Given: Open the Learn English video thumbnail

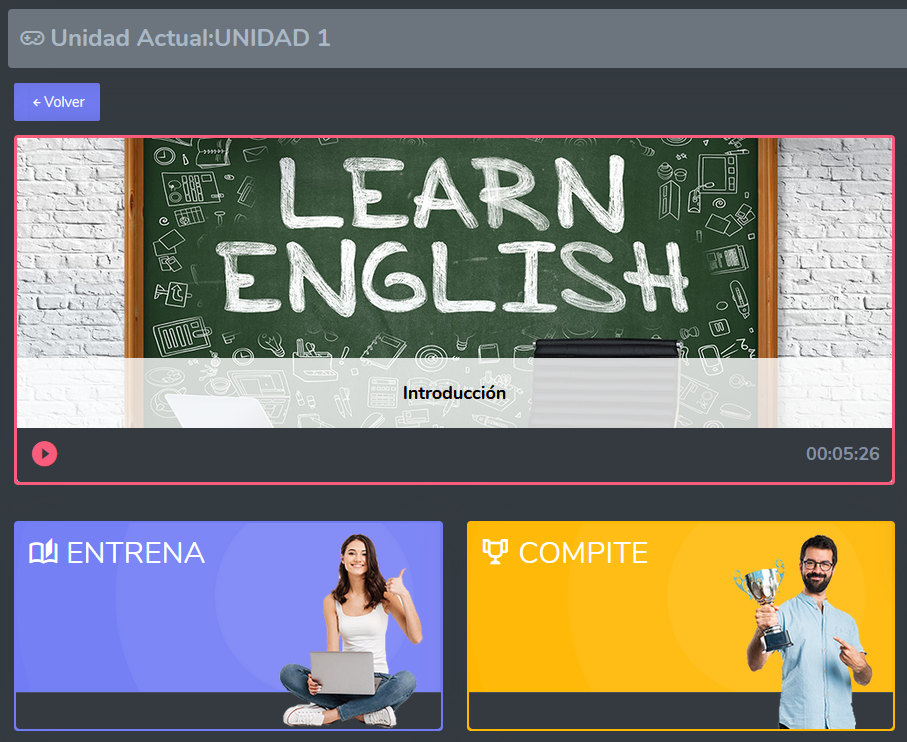Looking at the screenshot, I should pos(454,282).
